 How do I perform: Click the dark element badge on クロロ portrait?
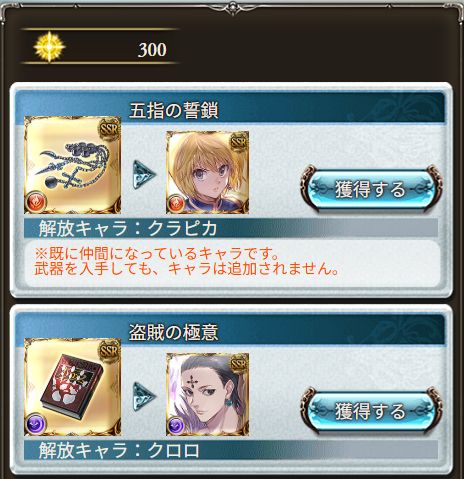[x=176, y=426]
